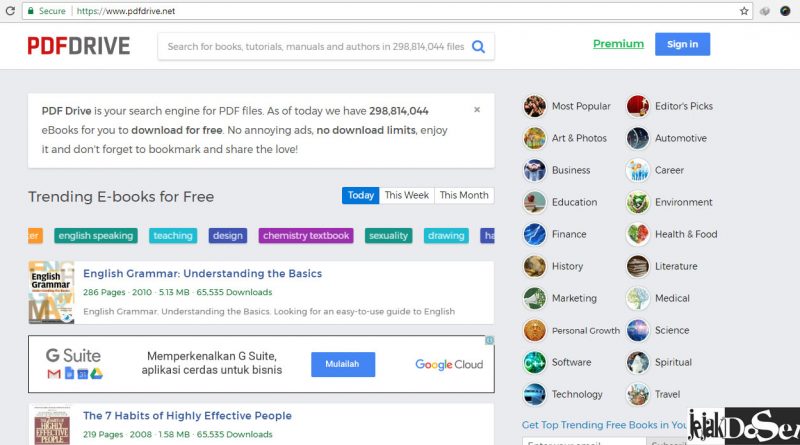Select the teaching tag
Viewport: 800px width, 445px height.
pos(173,236)
